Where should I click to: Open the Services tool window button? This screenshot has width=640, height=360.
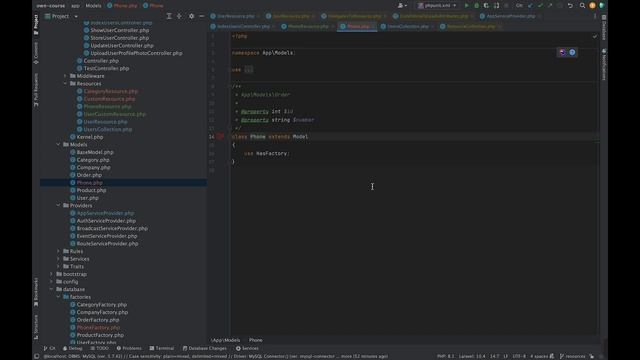click(x=247, y=348)
